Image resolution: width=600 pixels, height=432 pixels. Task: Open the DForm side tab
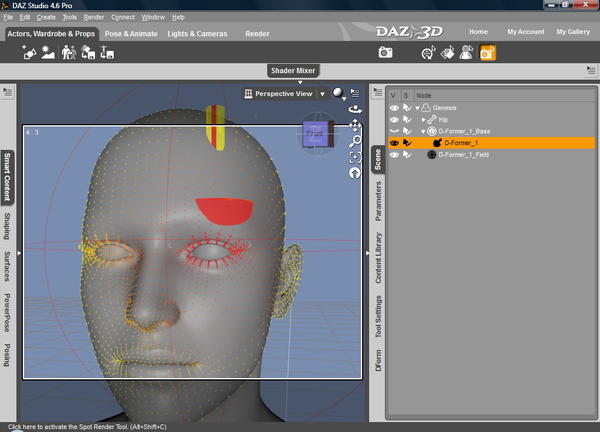point(378,360)
